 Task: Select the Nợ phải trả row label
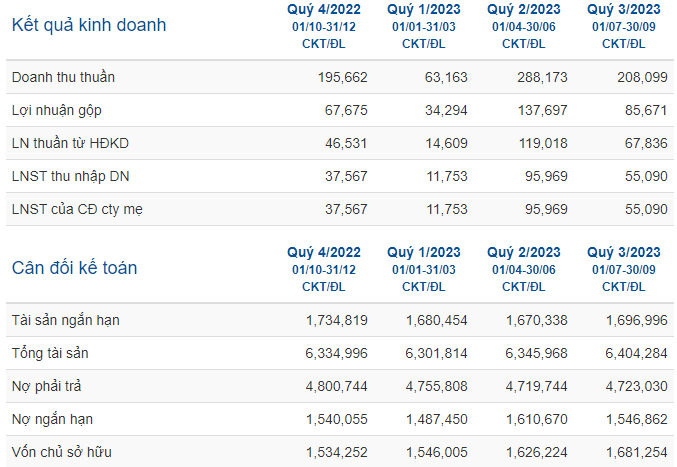[46, 386]
